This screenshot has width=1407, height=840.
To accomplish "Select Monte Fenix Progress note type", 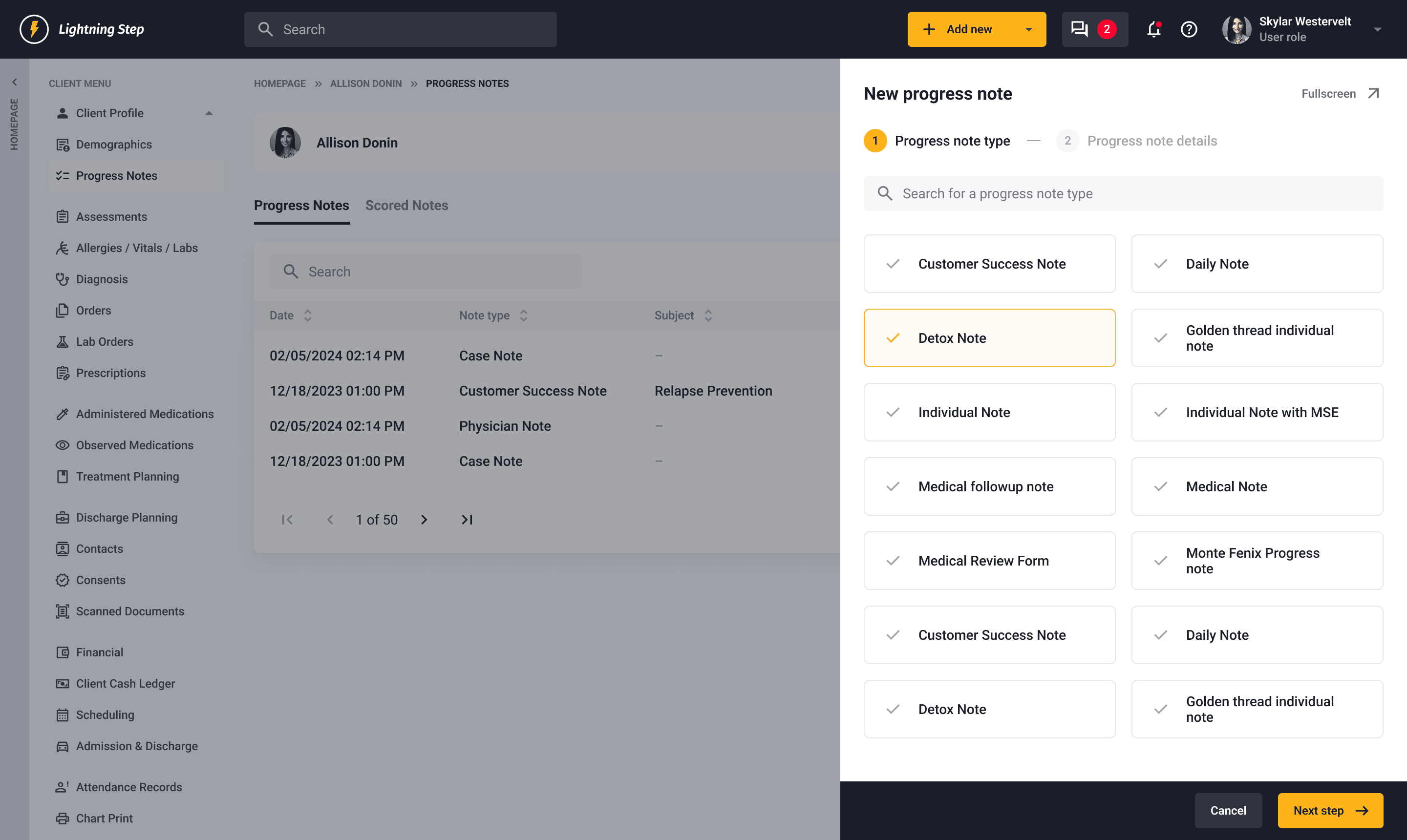I will click(x=1257, y=560).
